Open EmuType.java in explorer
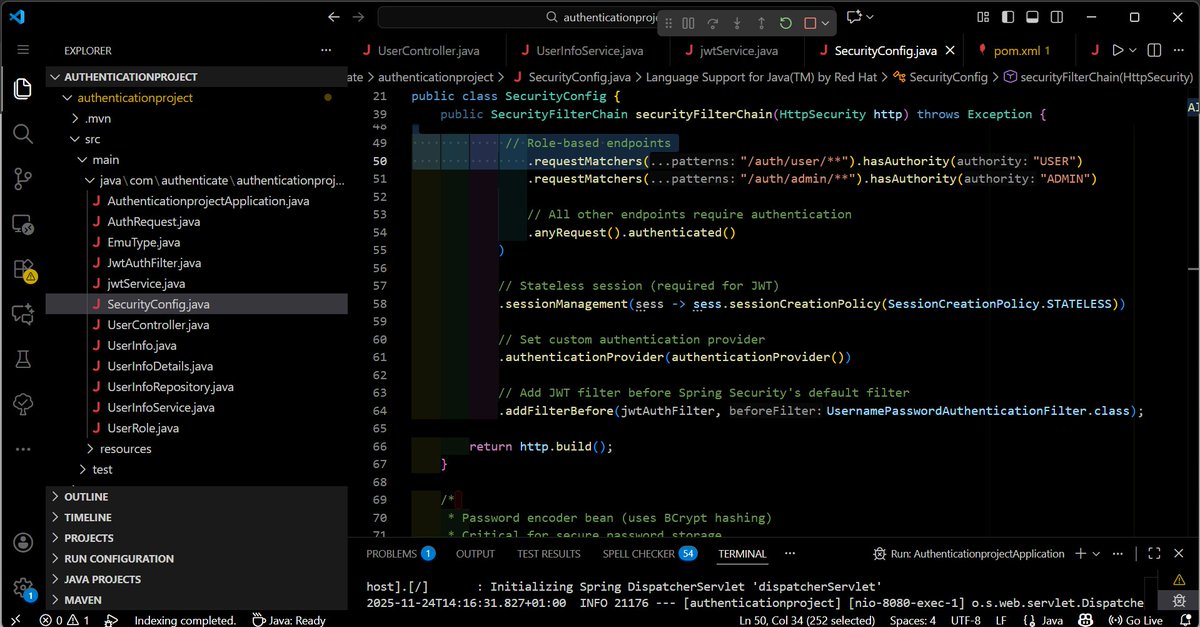The height and width of the screenshot is (627, 1200). tap(197, 242)
